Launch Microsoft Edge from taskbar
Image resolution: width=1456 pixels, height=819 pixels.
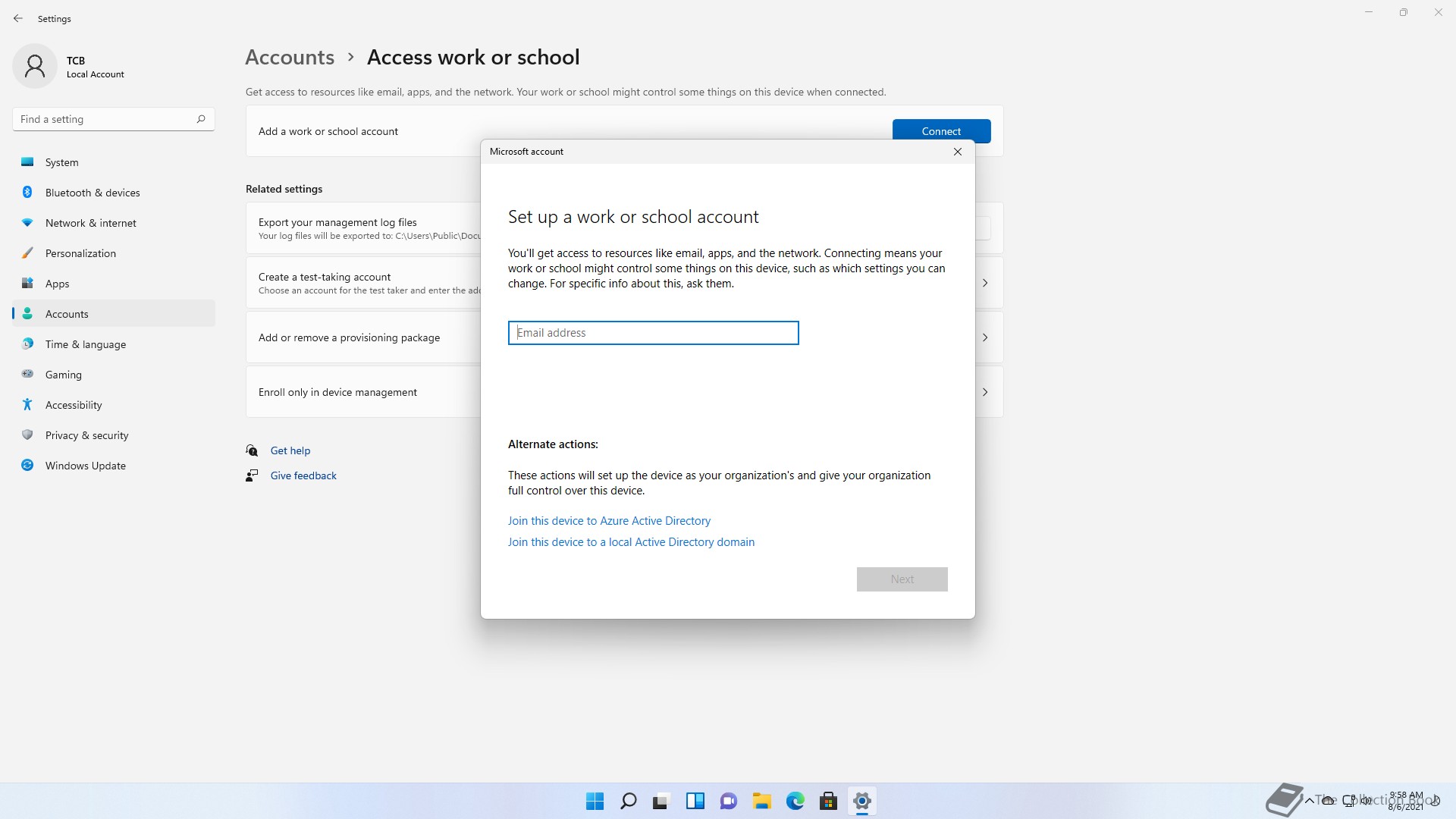[x=795, y=801]
